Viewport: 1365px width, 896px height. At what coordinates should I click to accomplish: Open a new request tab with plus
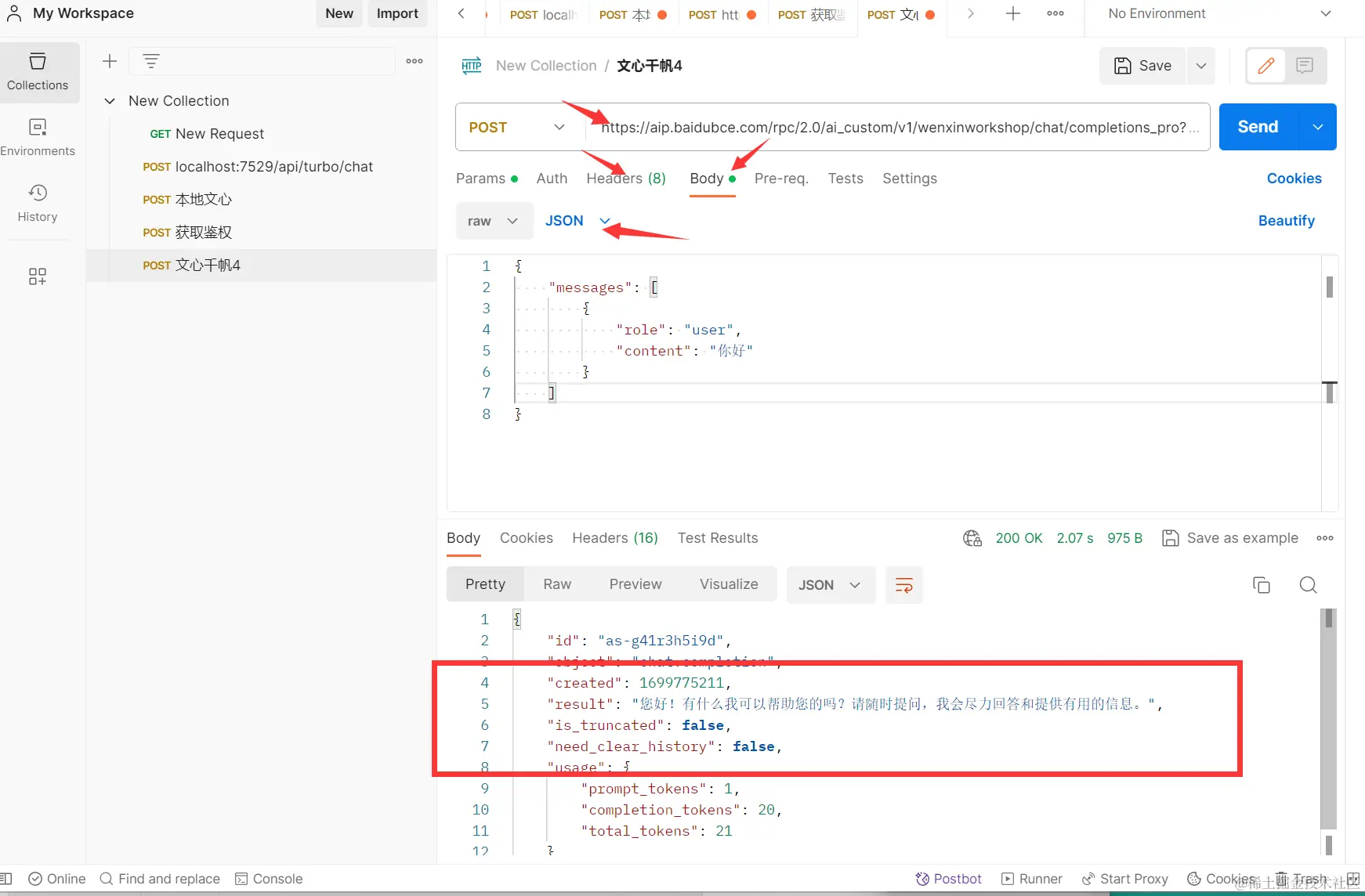[1013, 13]
